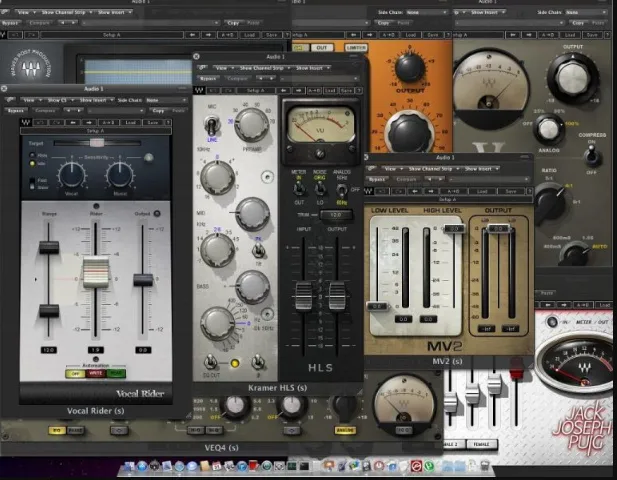Select Automation WRITE mode in Vocal Rider
This screenshot has width=617, height=480.
[96, 373]
